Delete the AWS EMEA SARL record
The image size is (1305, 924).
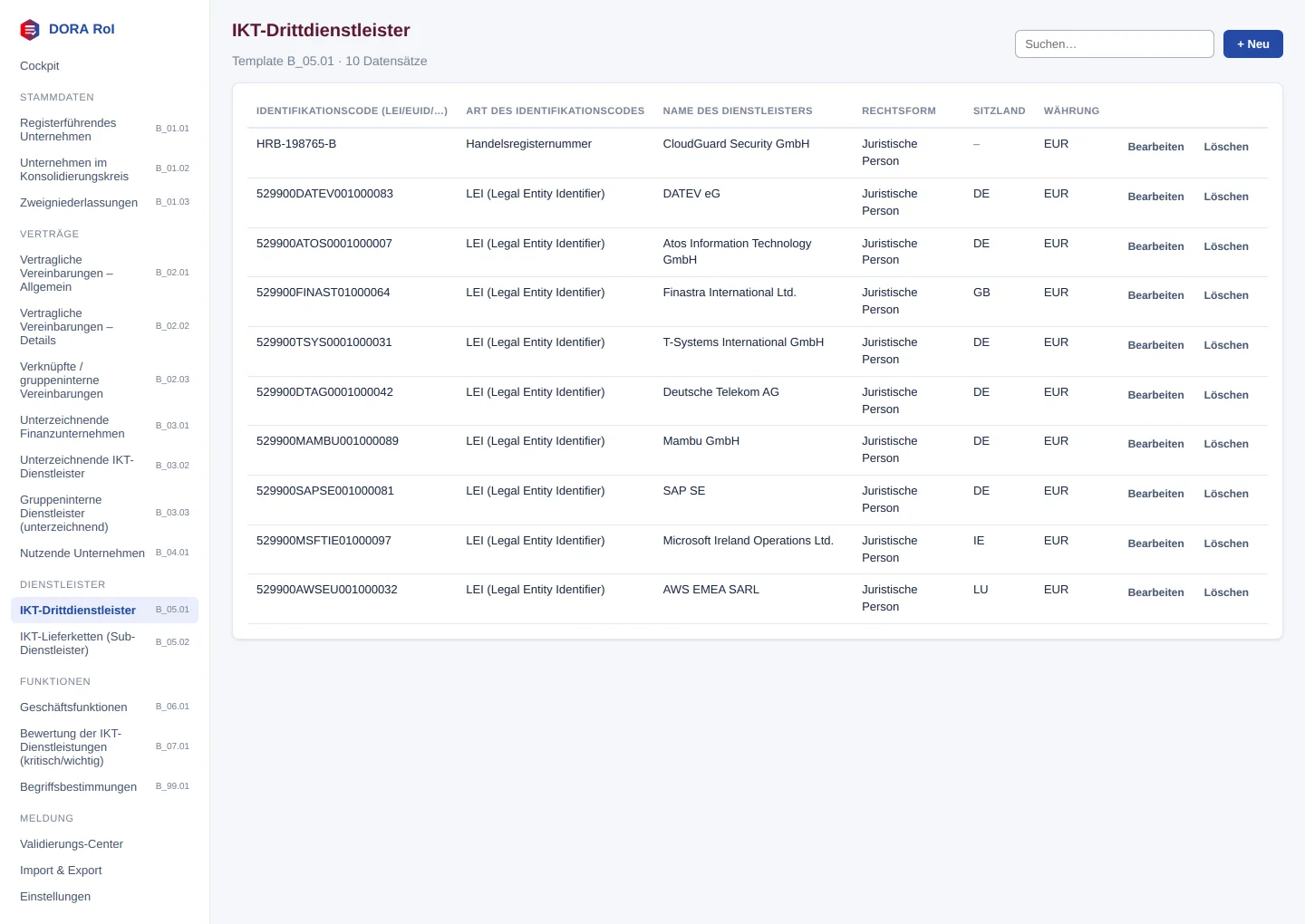coord(1226,592)
